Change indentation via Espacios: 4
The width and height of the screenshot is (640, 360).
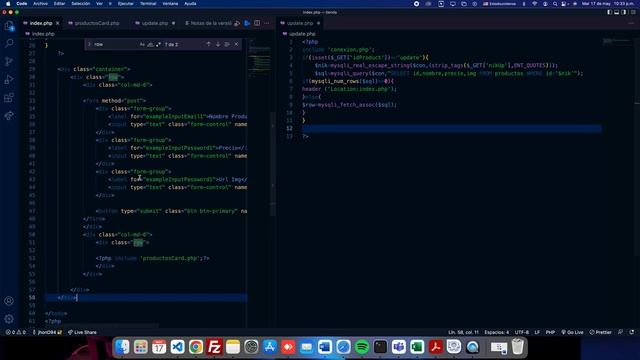pos(497,332)
